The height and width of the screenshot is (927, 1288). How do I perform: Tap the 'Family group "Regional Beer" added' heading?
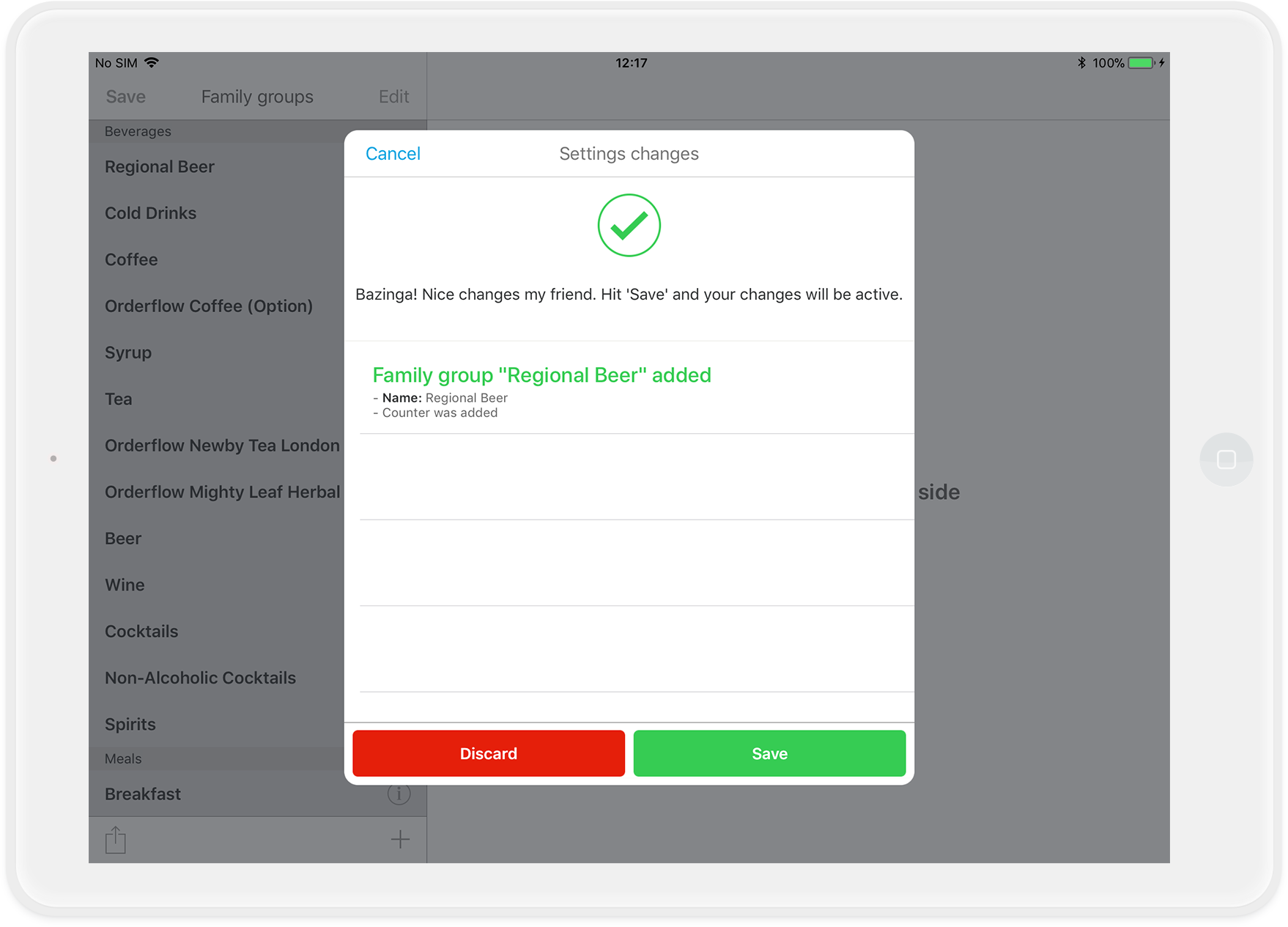coord(542,375)
